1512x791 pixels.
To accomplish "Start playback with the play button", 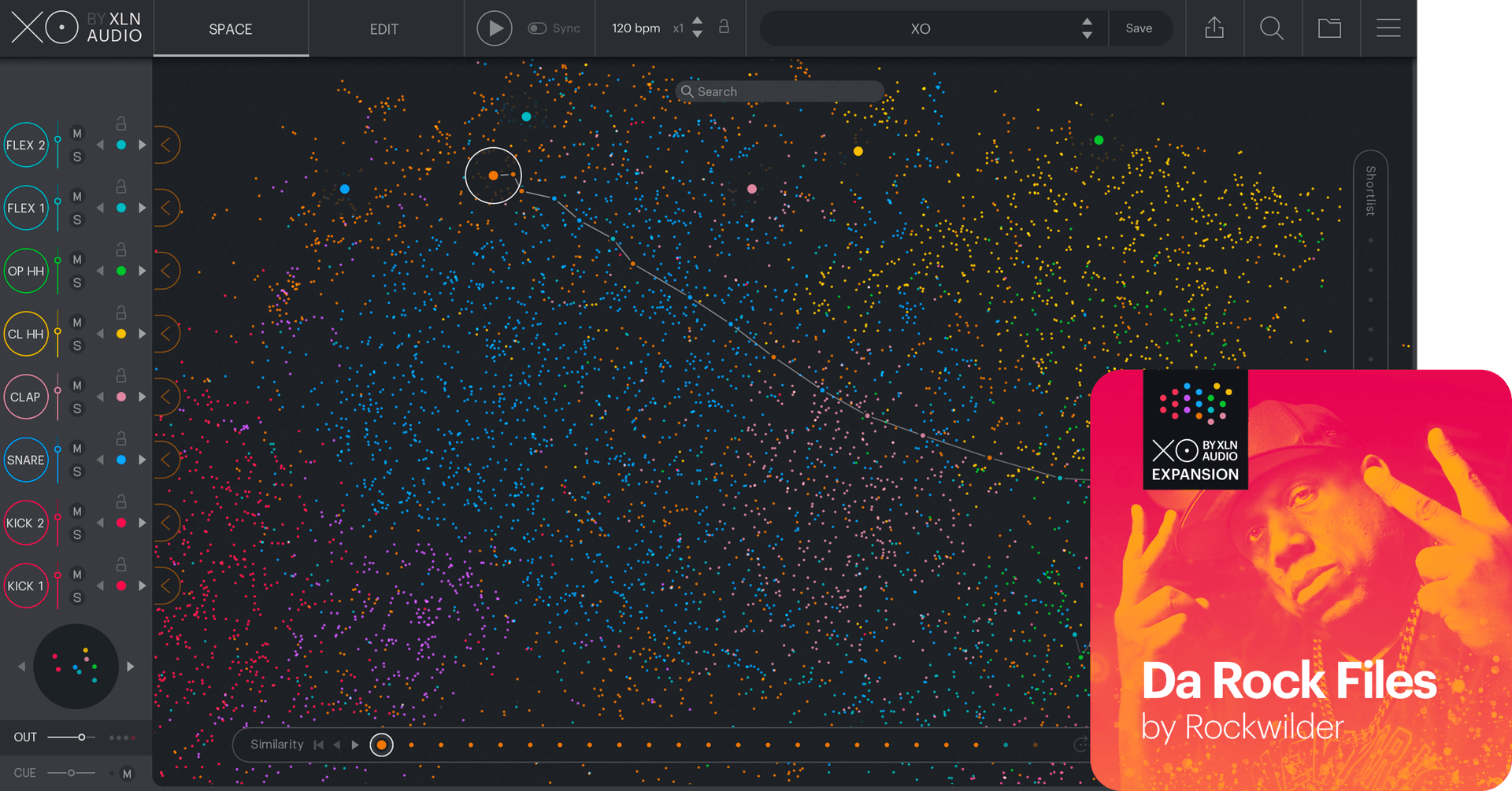I will coord(495,28).
